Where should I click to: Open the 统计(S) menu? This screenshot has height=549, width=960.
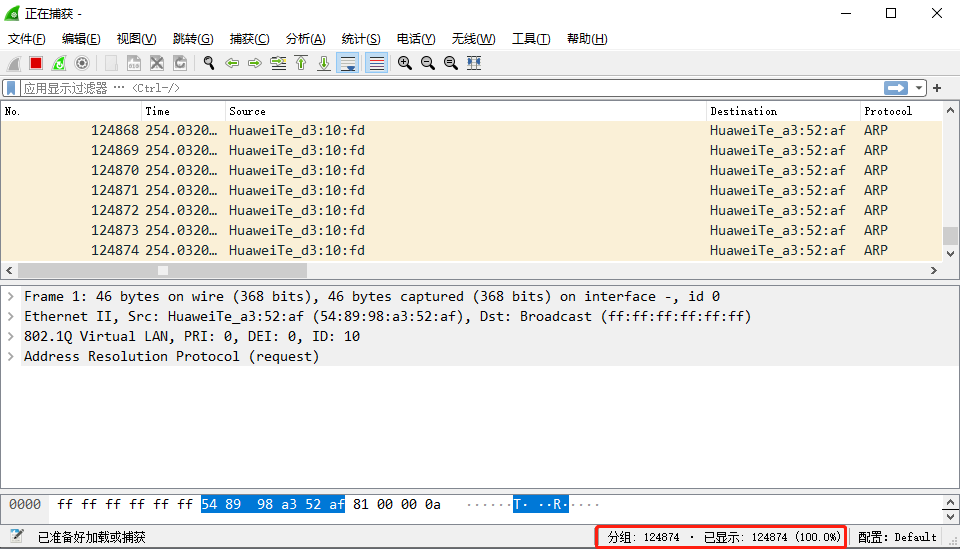click(x=361, y=39)
